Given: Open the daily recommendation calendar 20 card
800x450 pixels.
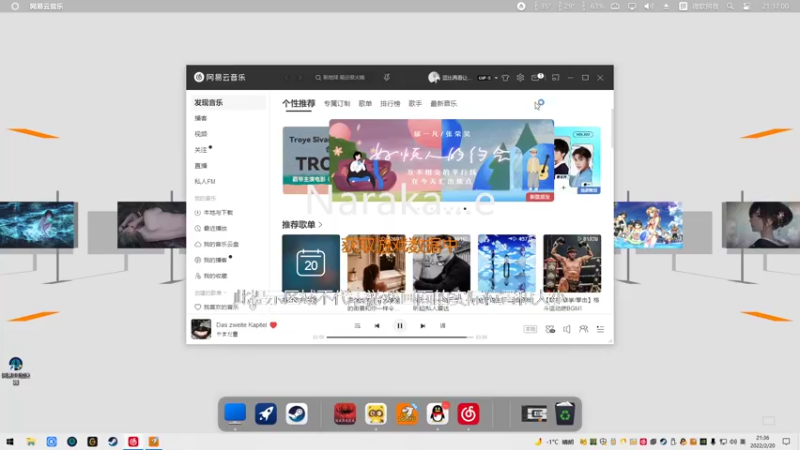Looking at the screenshot, I should pos(311,263).
